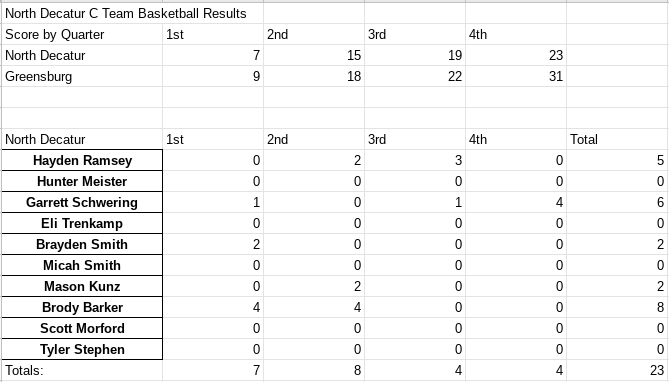The image size is (669, 382).
Task: Select the grand total cell showing 23
Action: (617, 370)
